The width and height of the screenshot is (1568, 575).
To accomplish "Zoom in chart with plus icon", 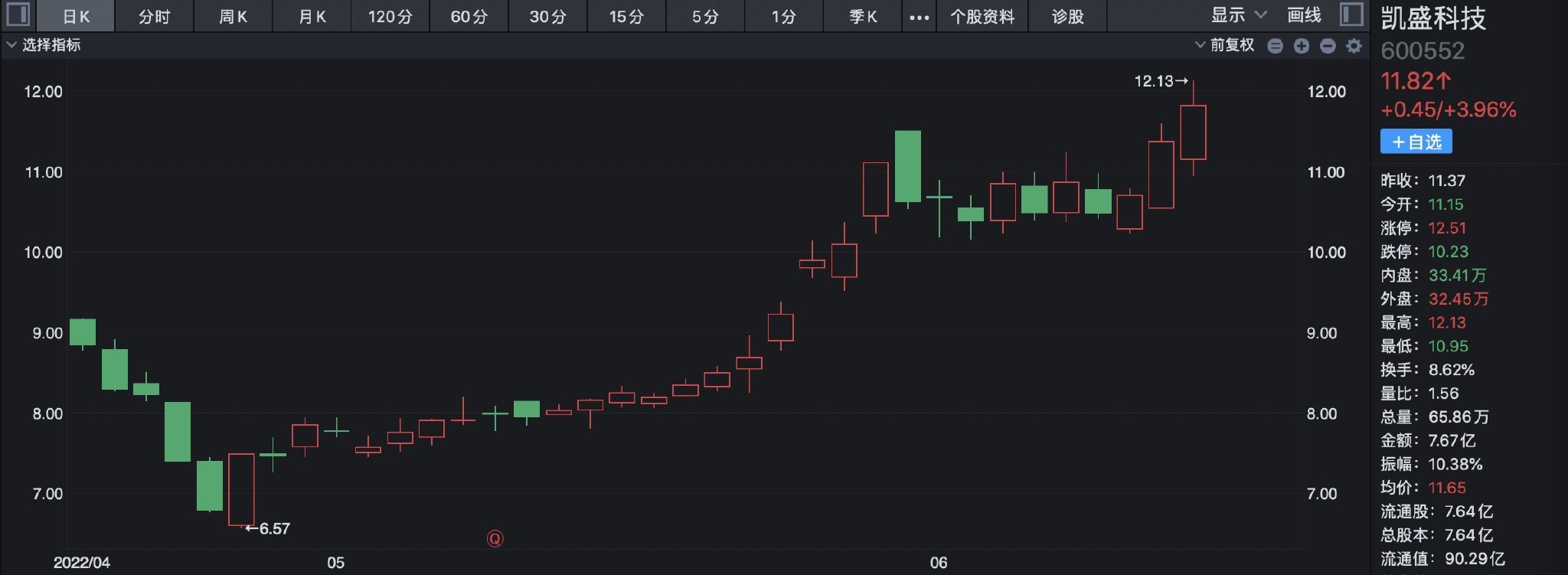I will click(1302, 46).
